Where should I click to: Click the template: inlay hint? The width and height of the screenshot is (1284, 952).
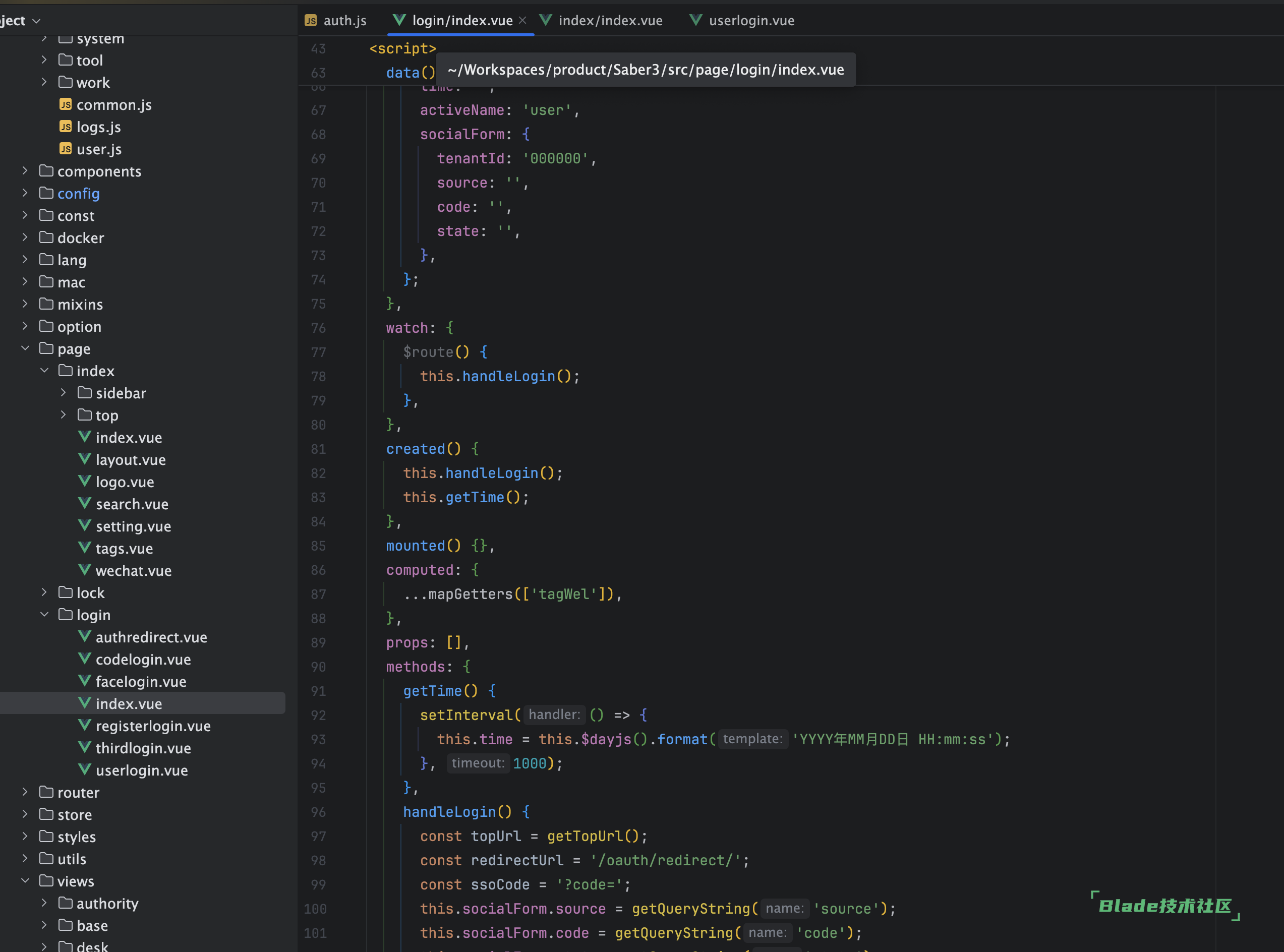pyautogui.click(x=752, y=739)
